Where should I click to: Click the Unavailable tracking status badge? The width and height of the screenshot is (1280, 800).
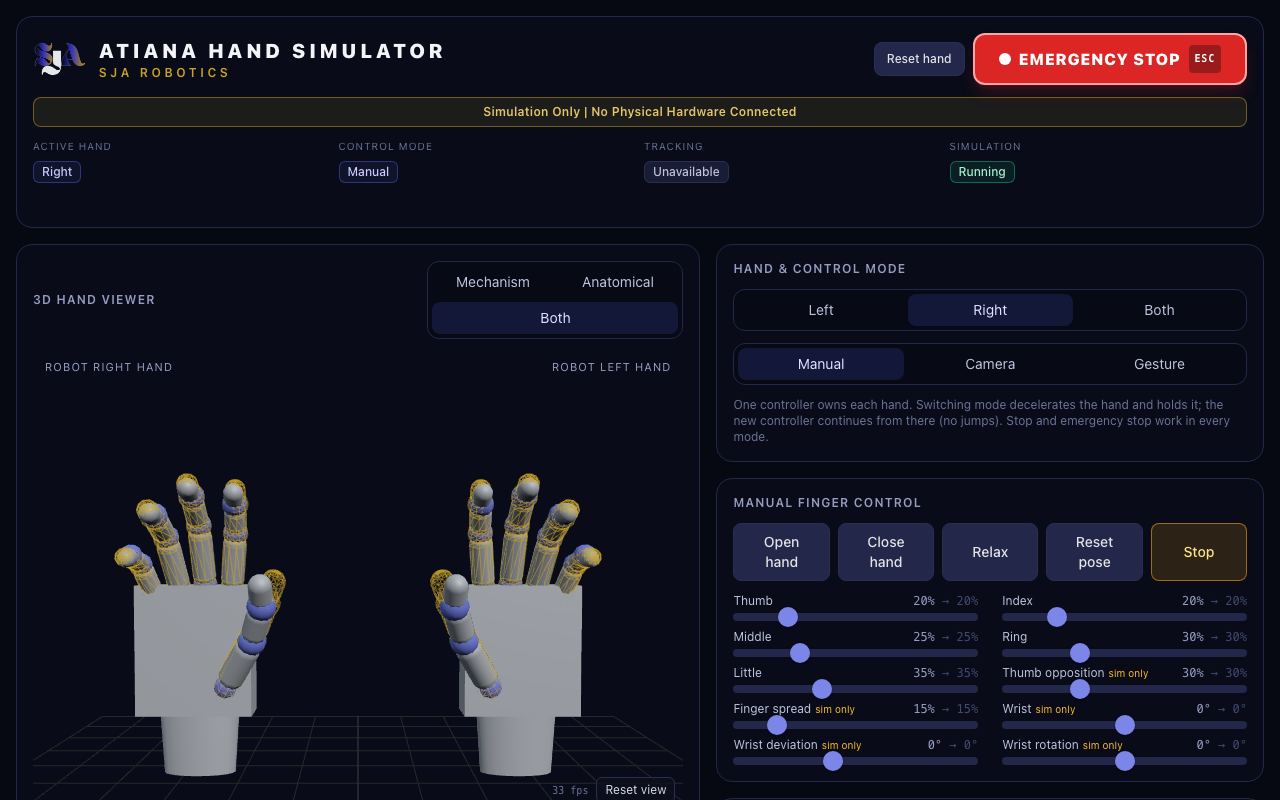tap(686, 172)
